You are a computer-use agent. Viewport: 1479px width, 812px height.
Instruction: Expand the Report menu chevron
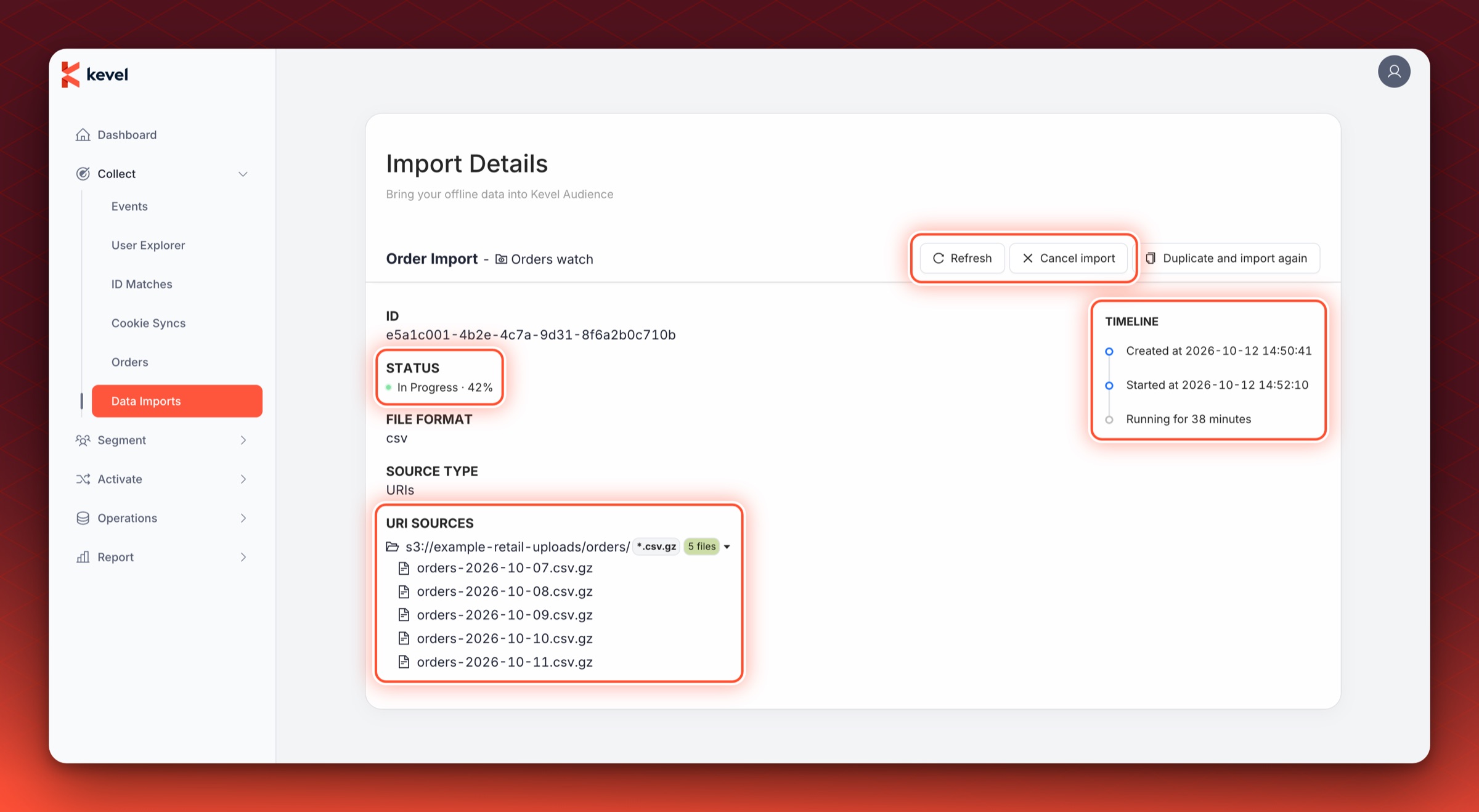click(x=243, y=557)
